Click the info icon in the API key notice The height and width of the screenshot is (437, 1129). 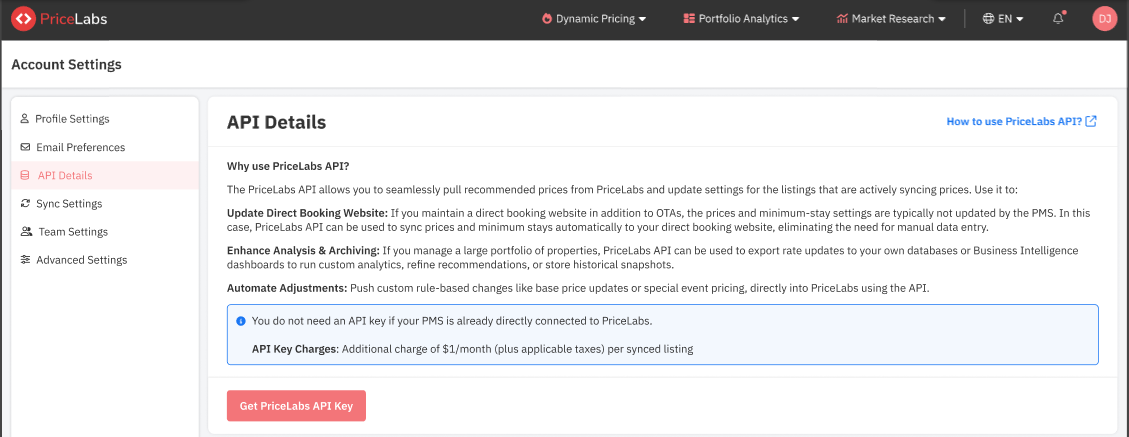click(241, 321)
